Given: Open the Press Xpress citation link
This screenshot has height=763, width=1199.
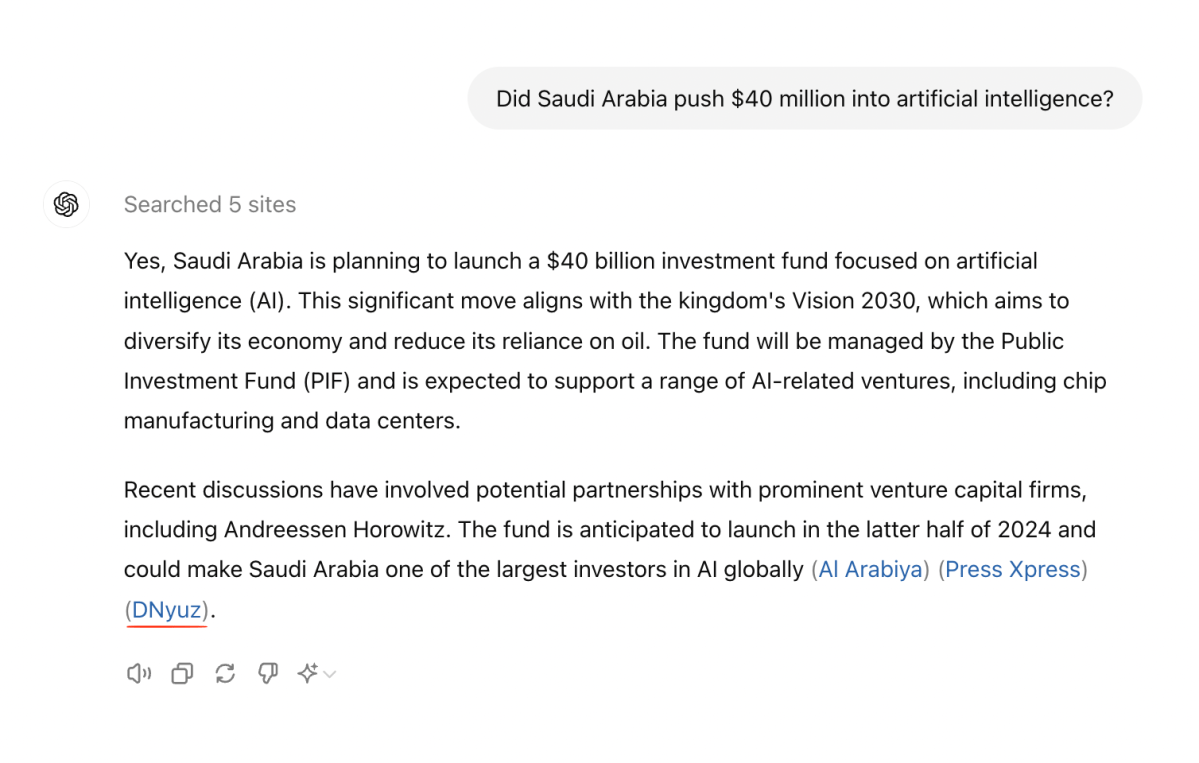Looking at the screenshot, I should (1013, 570).
